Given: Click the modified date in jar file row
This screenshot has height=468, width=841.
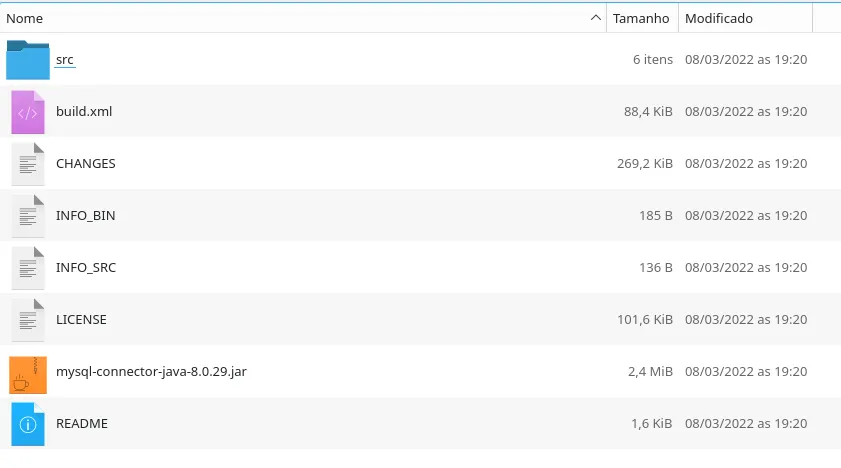Looking at the screenshot, I should tap(746, 372).
